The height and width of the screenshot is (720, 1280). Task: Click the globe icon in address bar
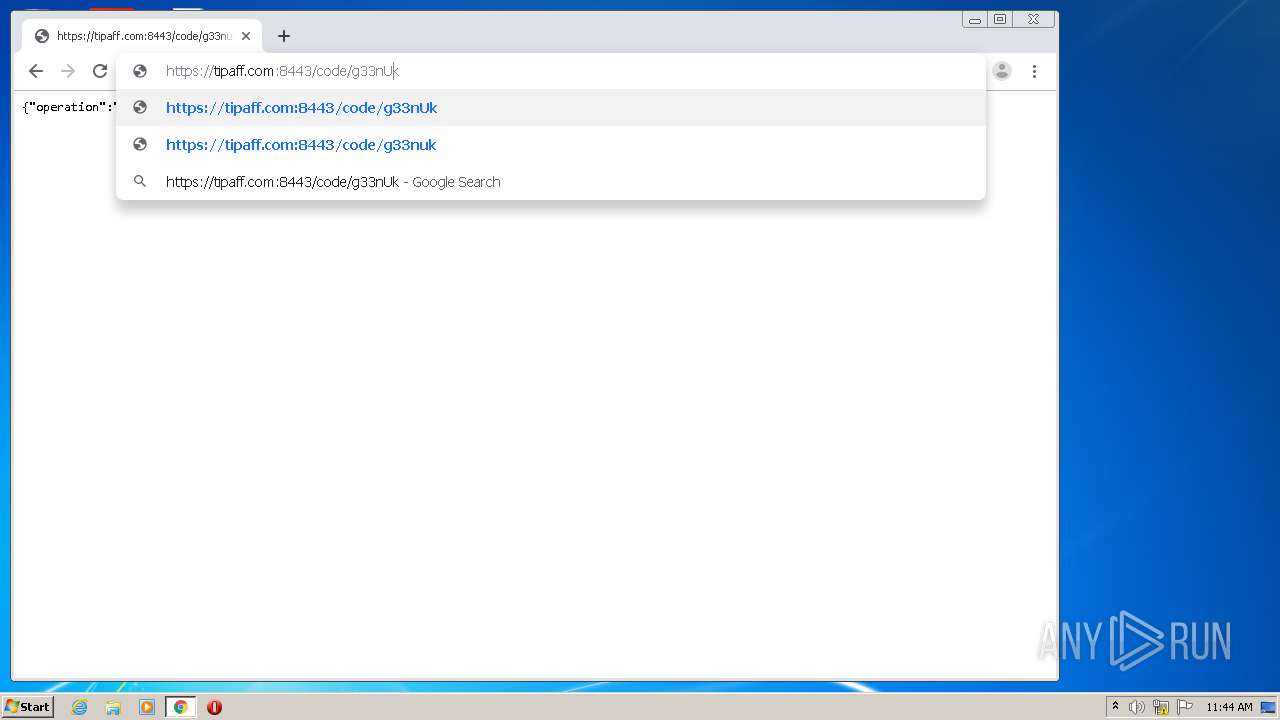click(x=140, y=71)
